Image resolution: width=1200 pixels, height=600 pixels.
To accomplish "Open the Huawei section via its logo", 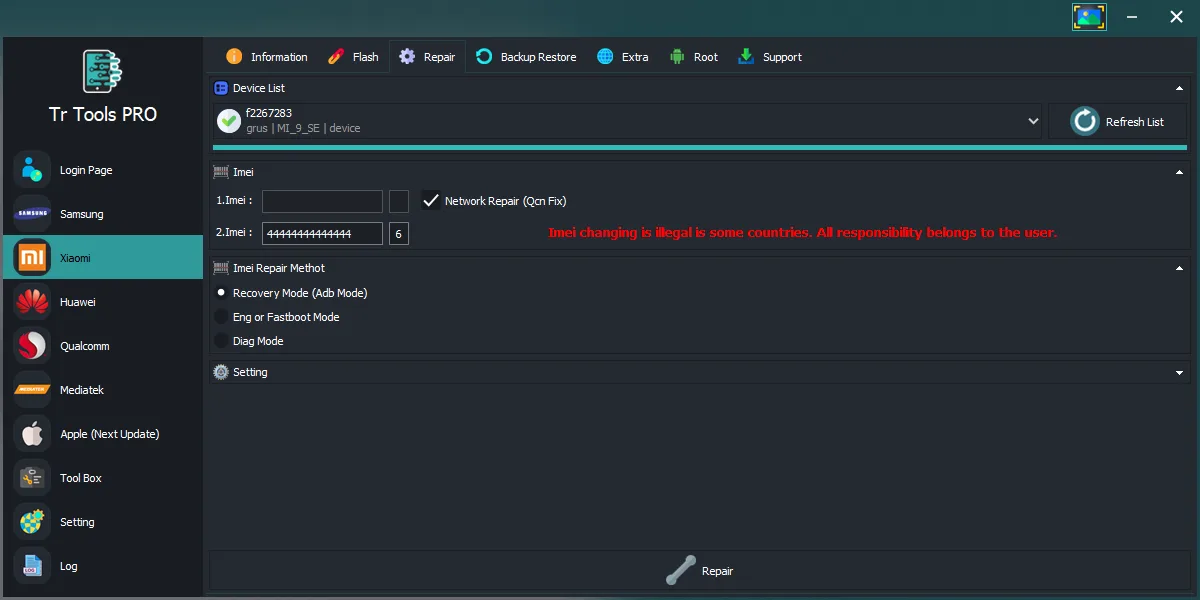I will click(x=32, y=301).
